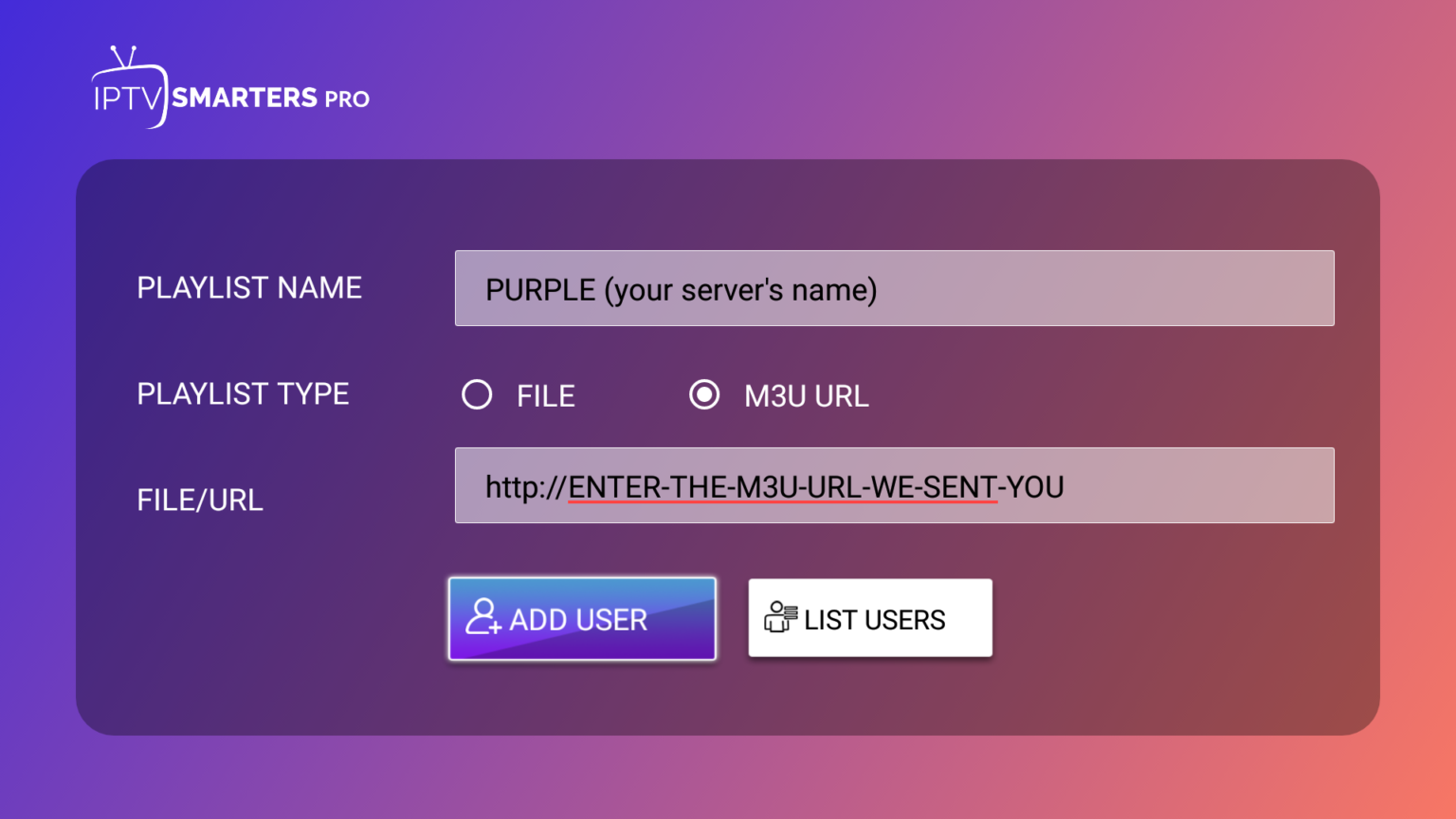The image size is (1456, 819).
Task: Click the FILE option label text
Action: 545,396
